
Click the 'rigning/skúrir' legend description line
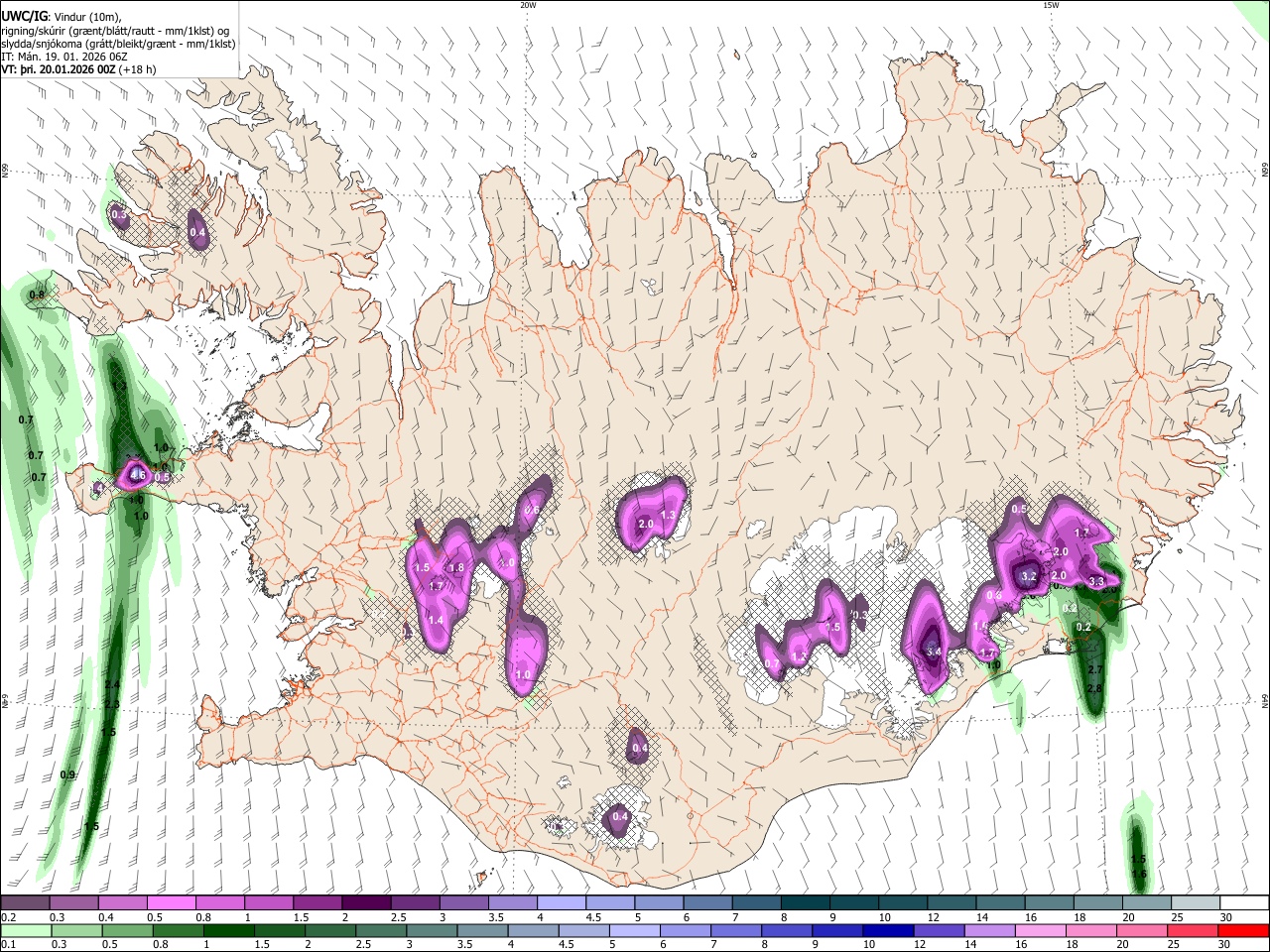113,30
